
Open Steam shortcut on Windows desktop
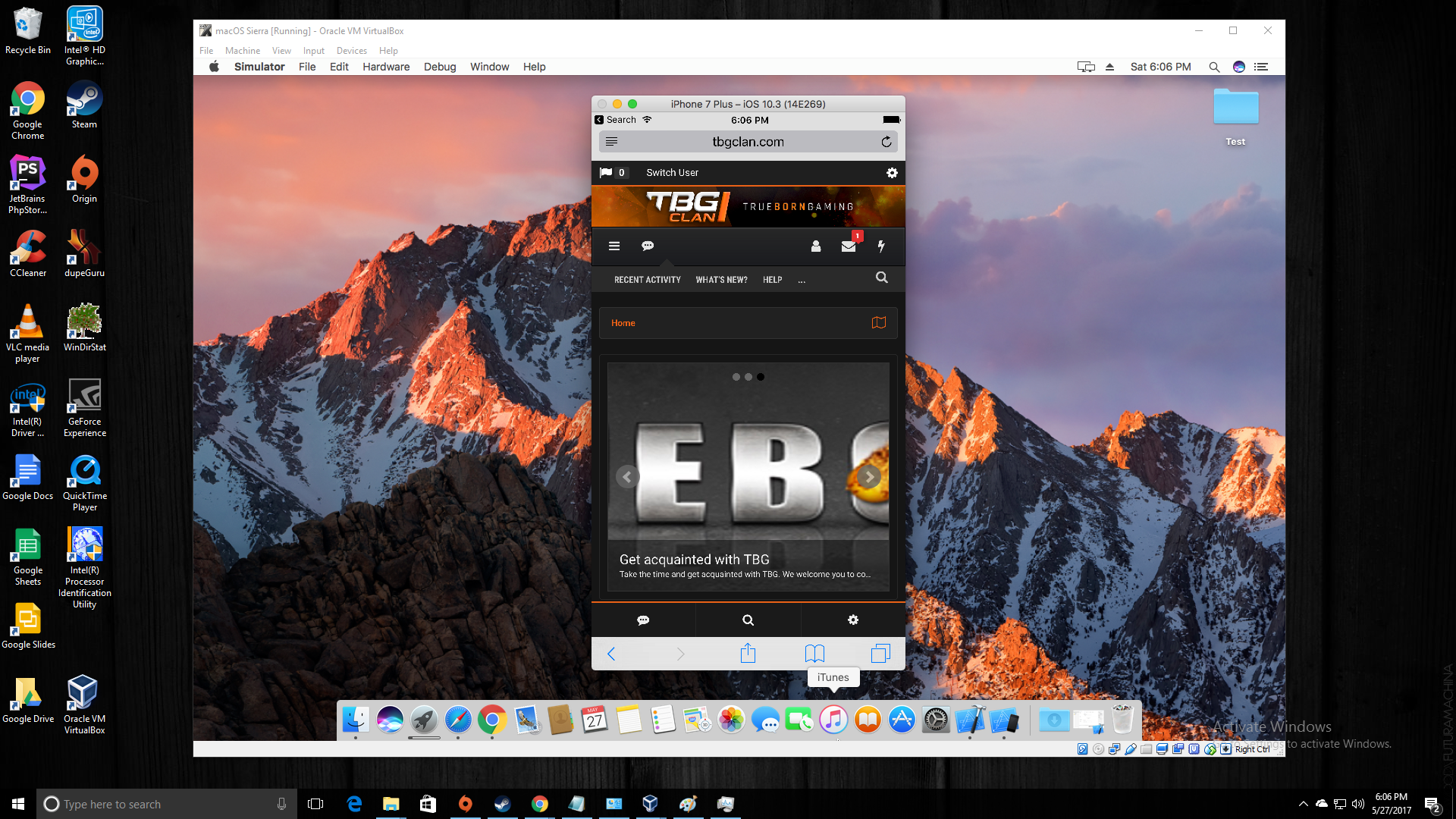point(84,105)
